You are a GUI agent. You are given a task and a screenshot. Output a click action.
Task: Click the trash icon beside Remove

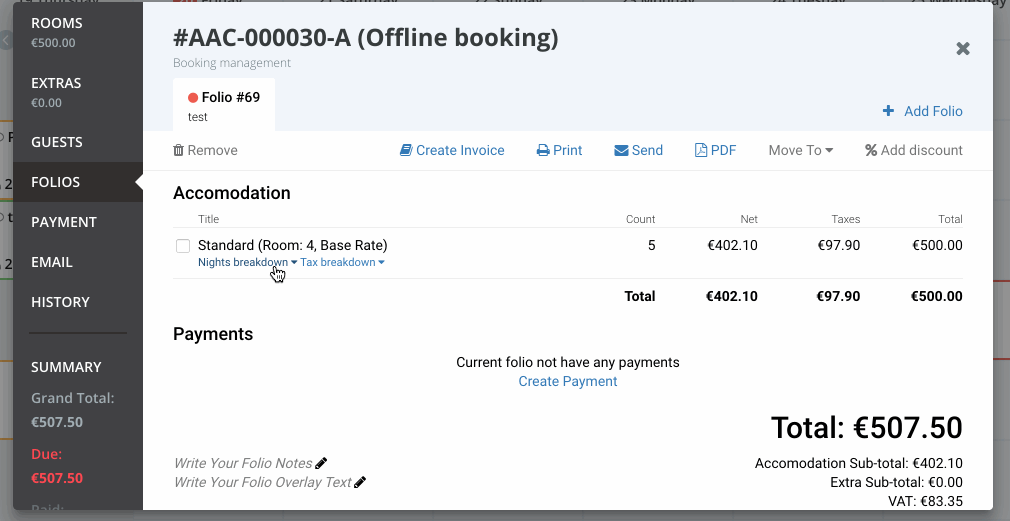178,150
